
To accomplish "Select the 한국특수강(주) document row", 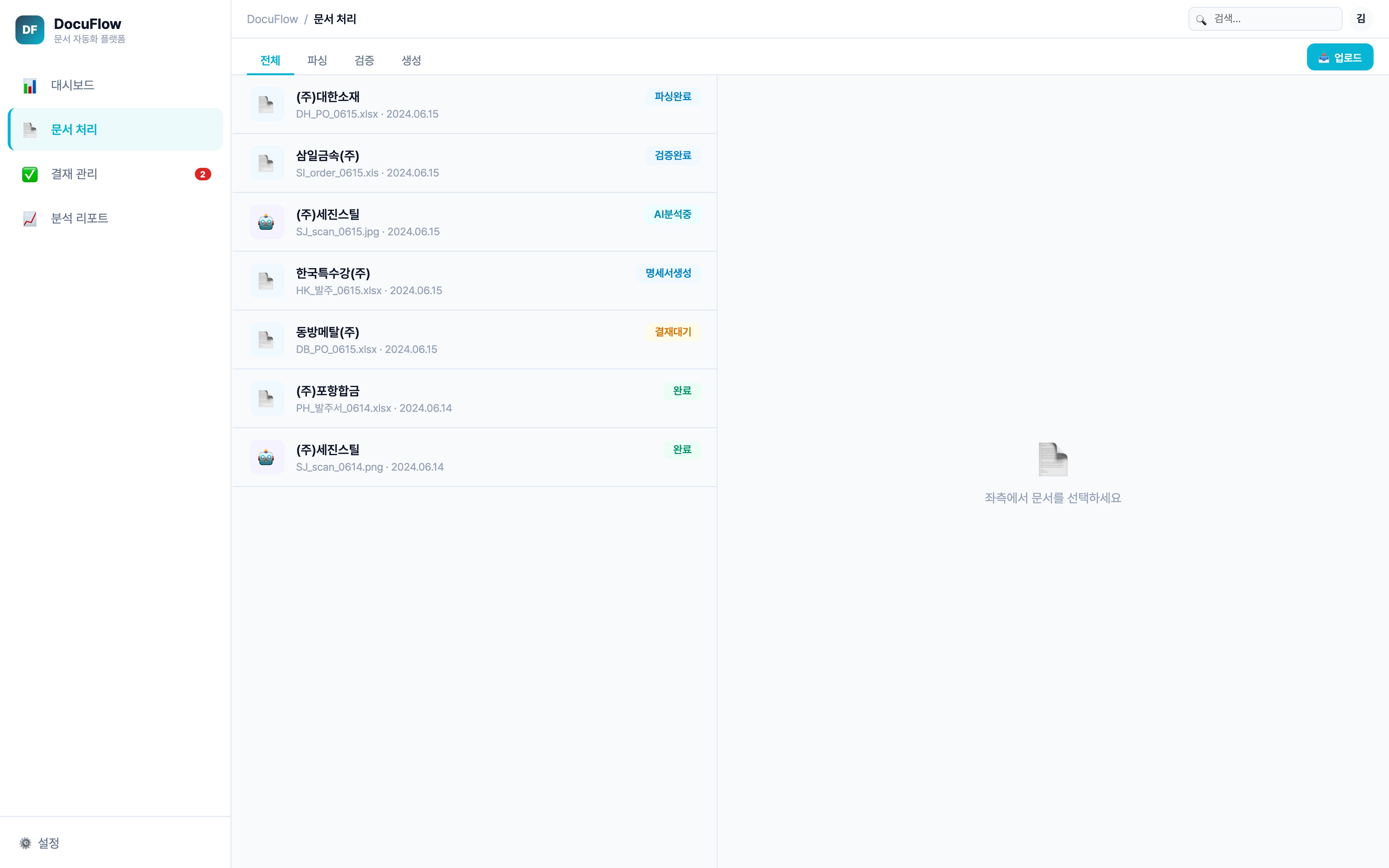I will (474, 281).
